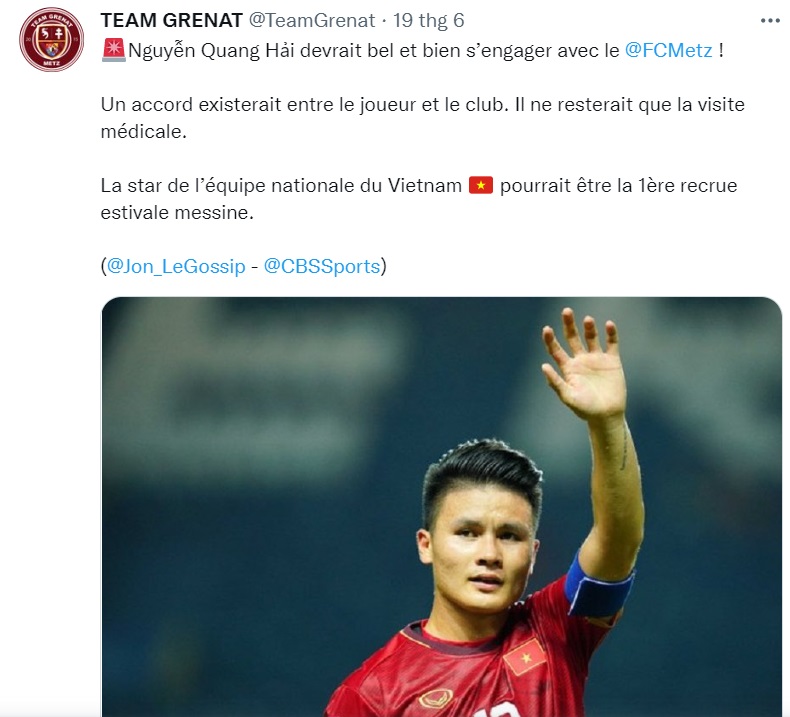Image resolution: width=790 pixels, height=717 pixels.
Task: Click the raised hand in the photo
Action: tap(583, 363)
